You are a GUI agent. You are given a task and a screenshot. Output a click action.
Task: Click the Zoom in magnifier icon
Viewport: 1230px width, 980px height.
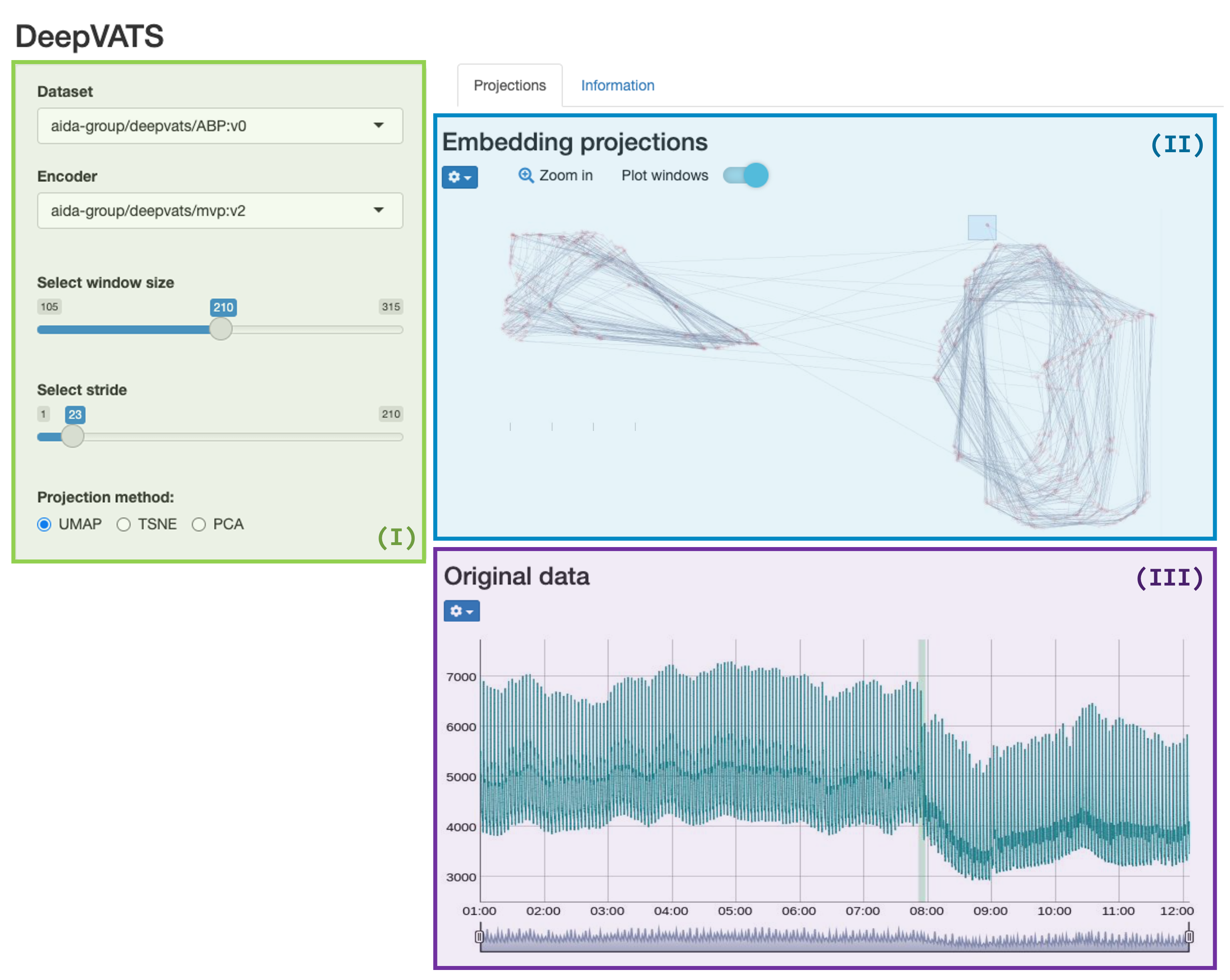(x=525, y=175)
